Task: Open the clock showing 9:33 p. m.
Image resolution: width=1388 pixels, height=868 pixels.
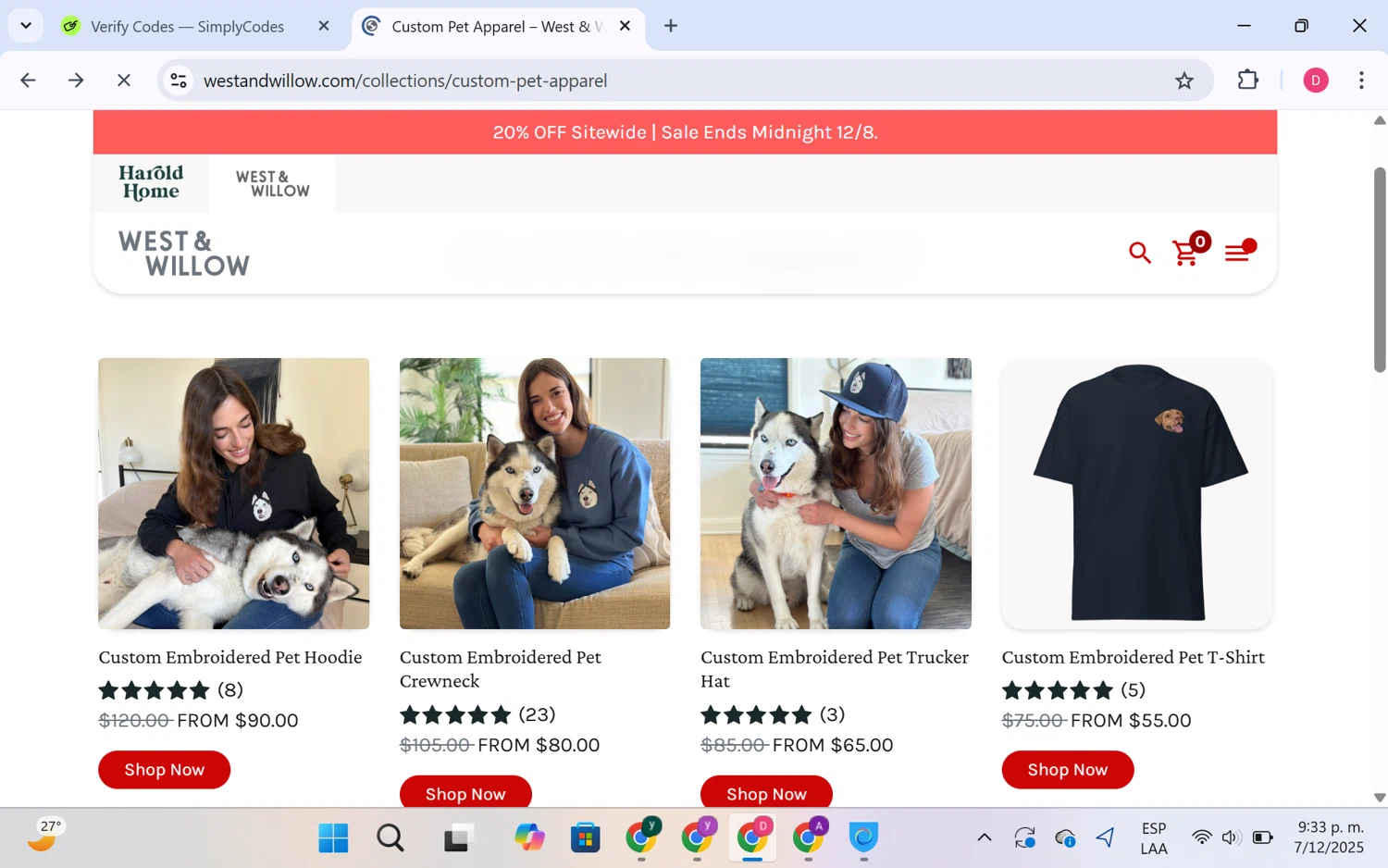Action: 1330,837
